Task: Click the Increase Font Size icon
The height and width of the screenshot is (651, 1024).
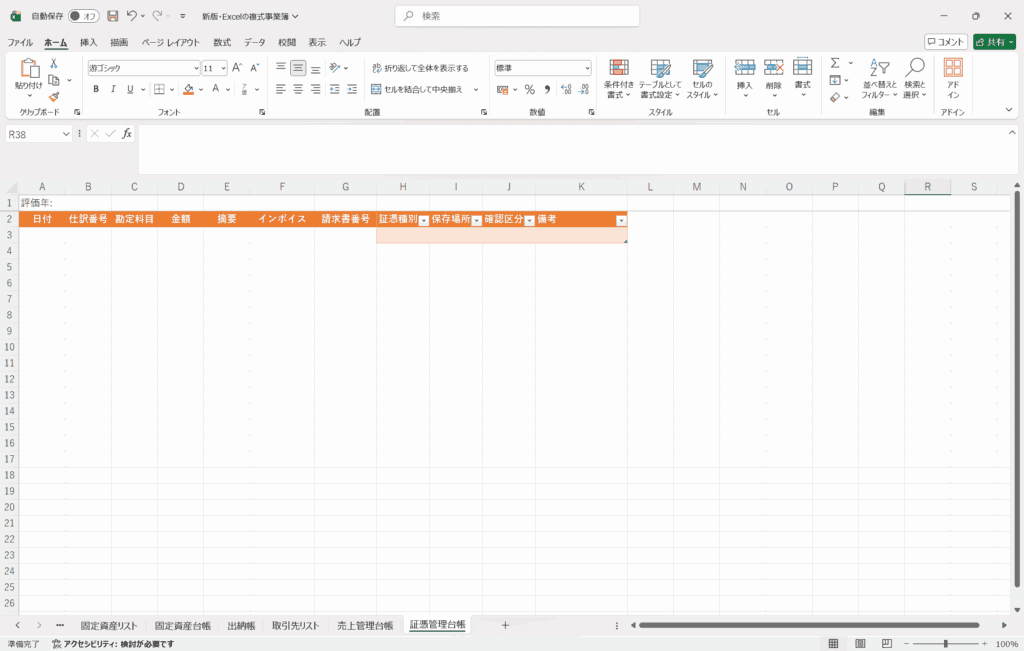Action: click(x=237, y=68)
